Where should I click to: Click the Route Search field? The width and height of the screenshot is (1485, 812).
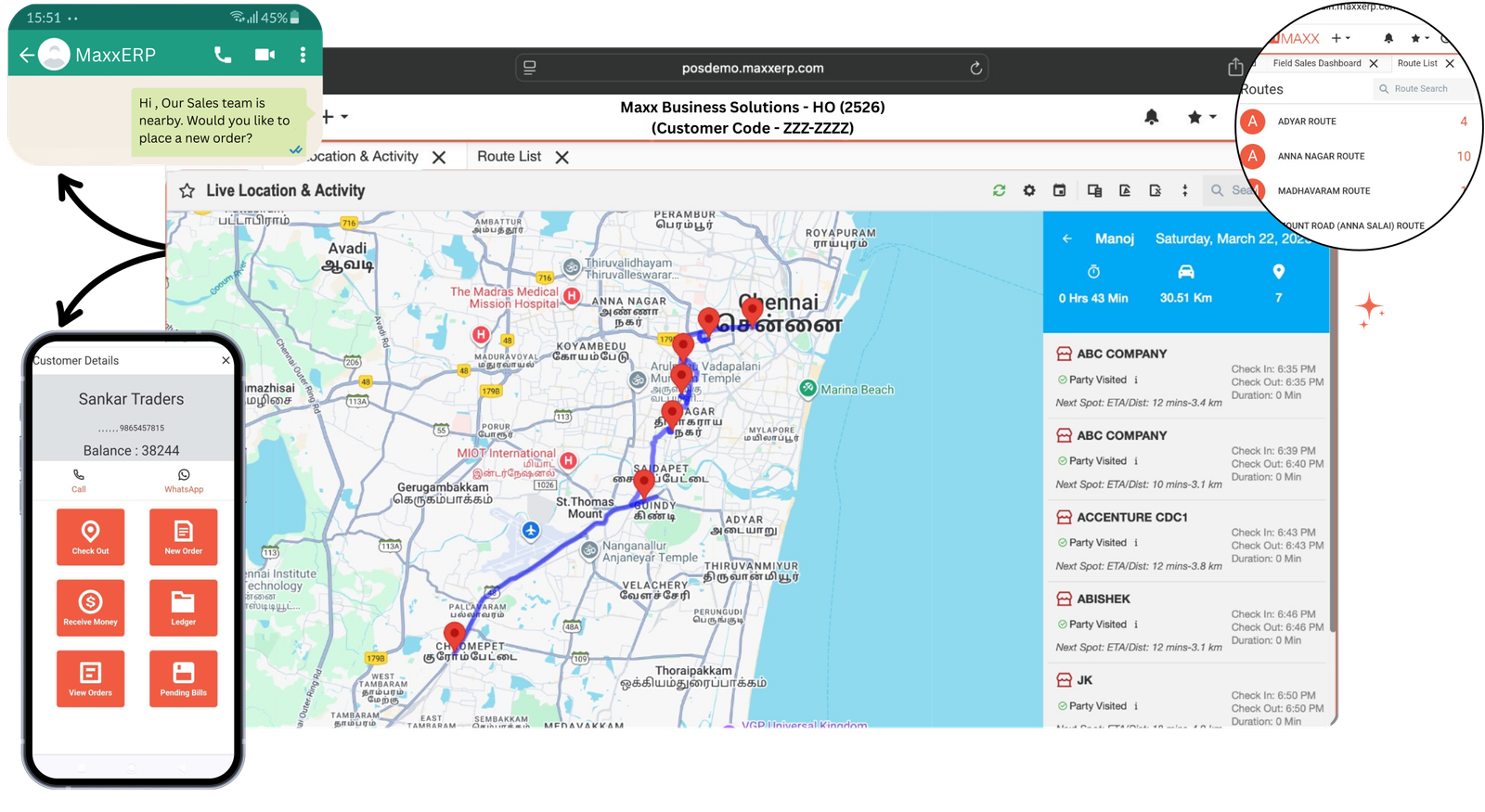tap(1420, 89)
